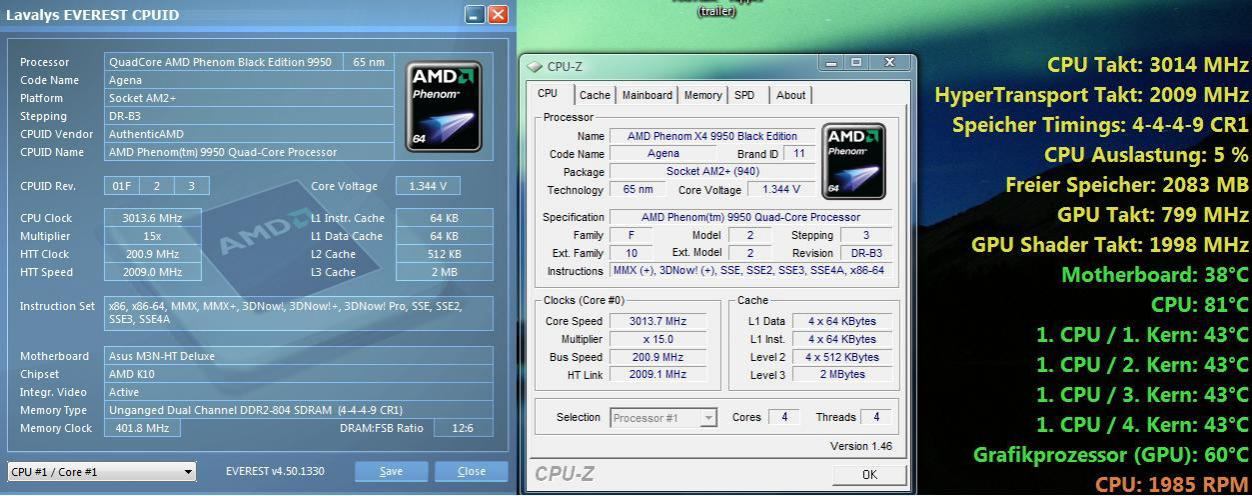Click the CPU-Z Cores count value
1252x496 pixels.
pyautogui.click(x=784, y=417)
